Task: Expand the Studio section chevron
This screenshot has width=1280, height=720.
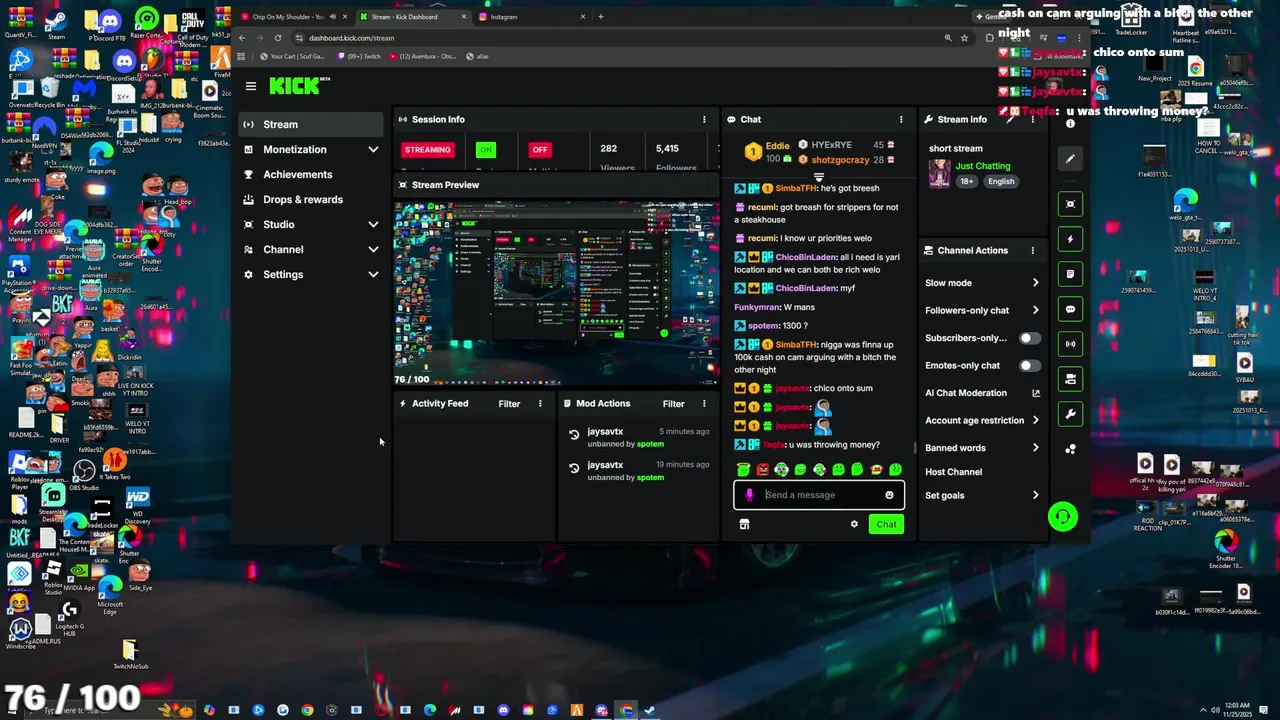Action: point(373,224)
